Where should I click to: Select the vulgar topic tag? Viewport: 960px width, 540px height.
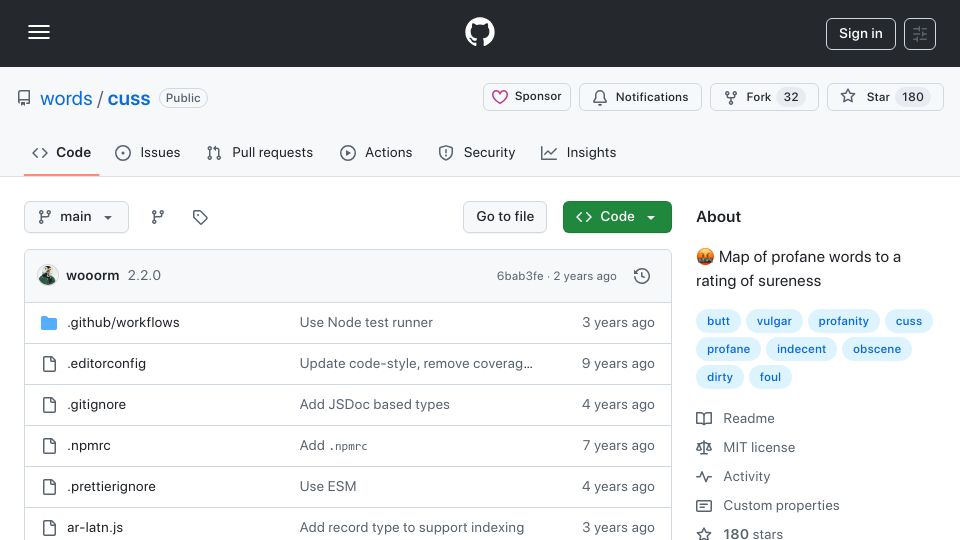(774, 321)
